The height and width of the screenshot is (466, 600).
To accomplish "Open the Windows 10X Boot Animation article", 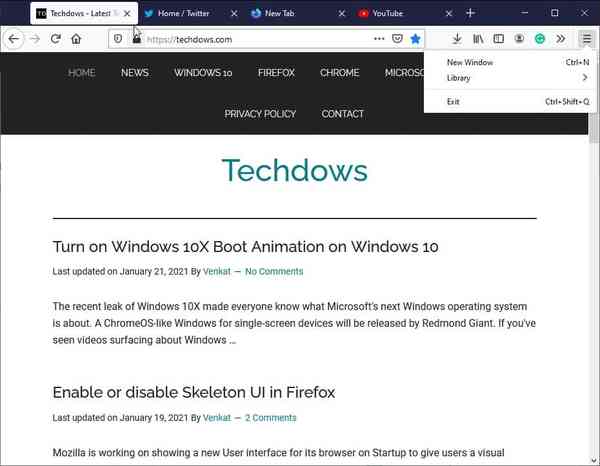I will 245,247.
